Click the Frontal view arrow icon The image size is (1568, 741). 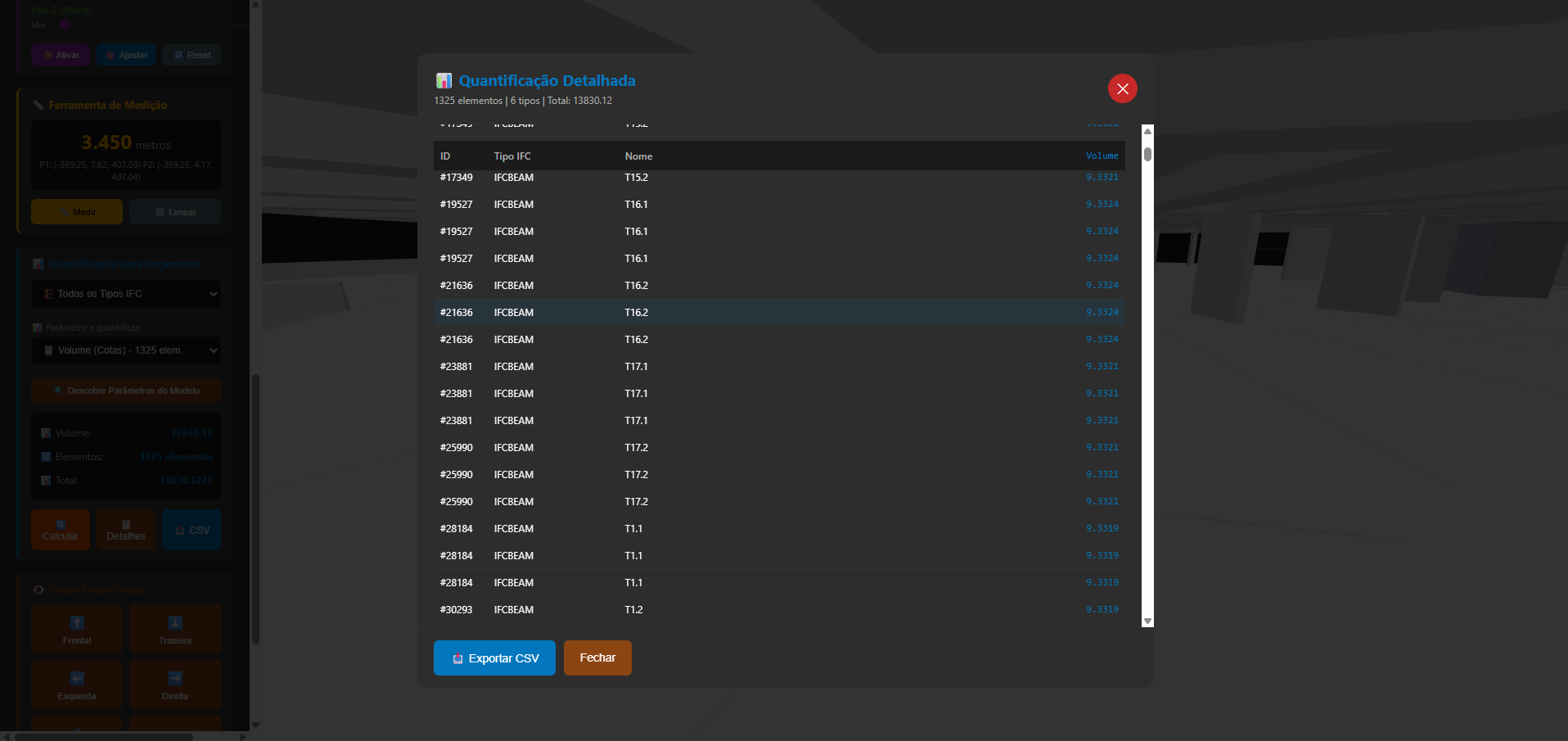(x=76, y=623)
